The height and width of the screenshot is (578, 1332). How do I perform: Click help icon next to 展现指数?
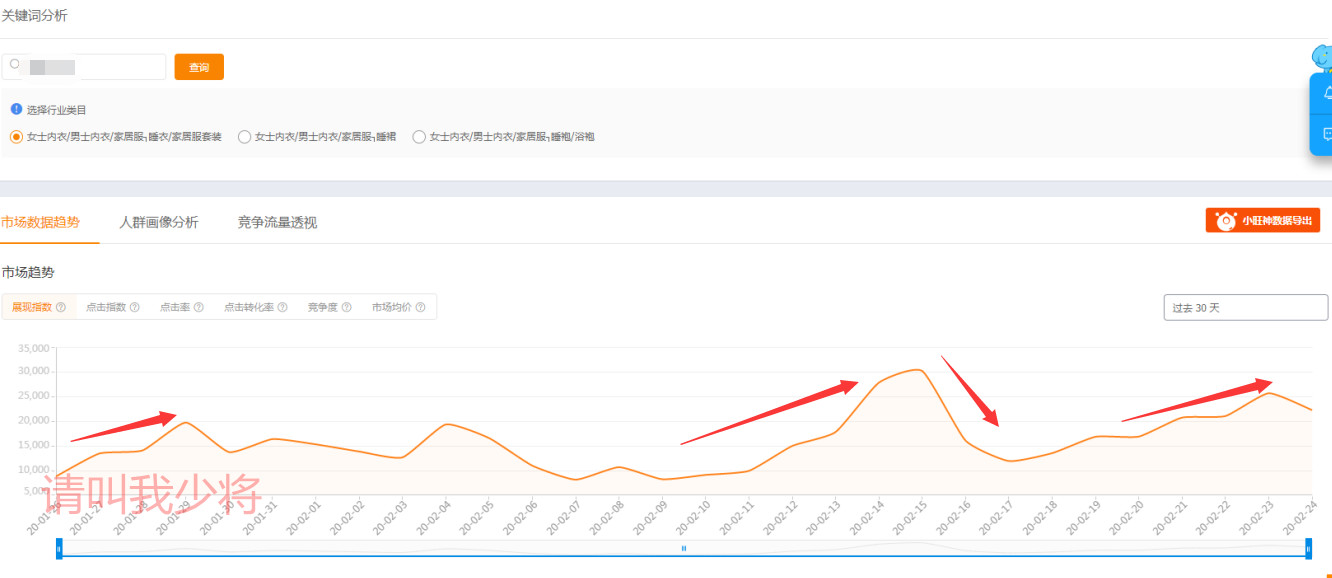(x=61, y=307)
